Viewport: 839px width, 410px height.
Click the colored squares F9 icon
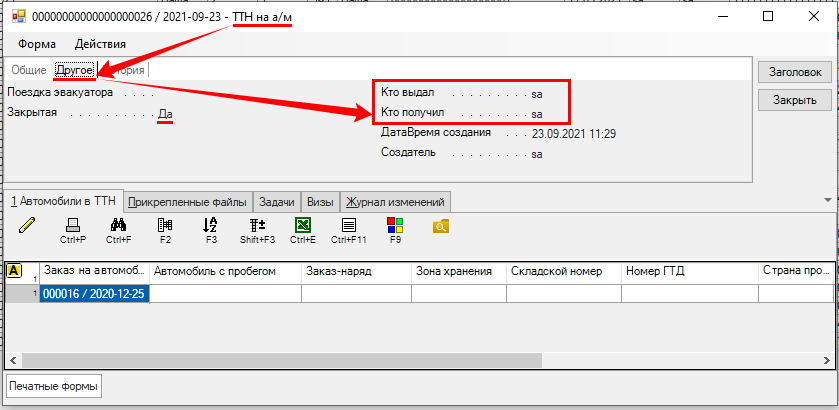(x=395, y=226)
